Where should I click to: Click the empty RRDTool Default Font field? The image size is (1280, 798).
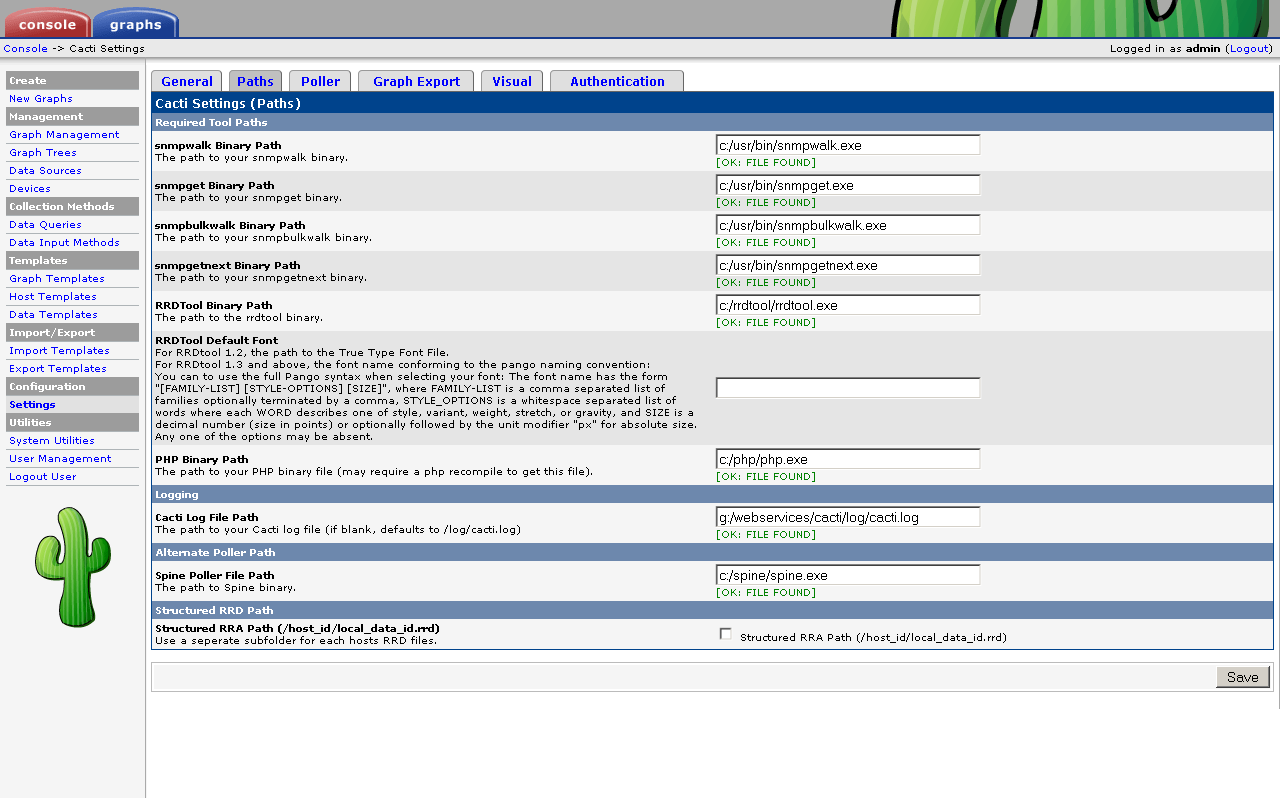[x=848, y=388]
